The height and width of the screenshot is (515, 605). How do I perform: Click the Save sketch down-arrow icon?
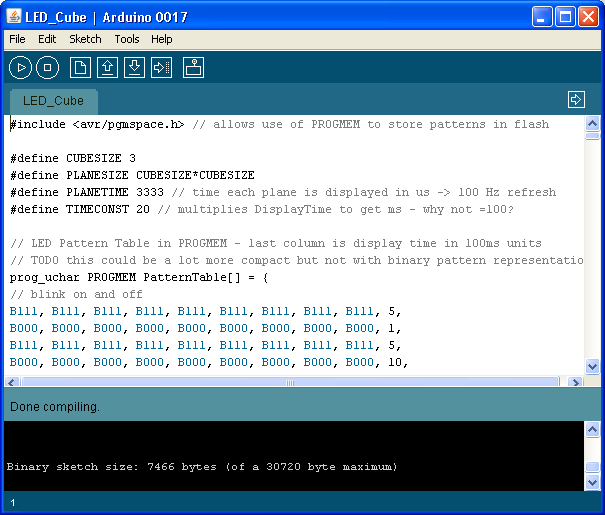pyautogui.click(x=134, y=67)
